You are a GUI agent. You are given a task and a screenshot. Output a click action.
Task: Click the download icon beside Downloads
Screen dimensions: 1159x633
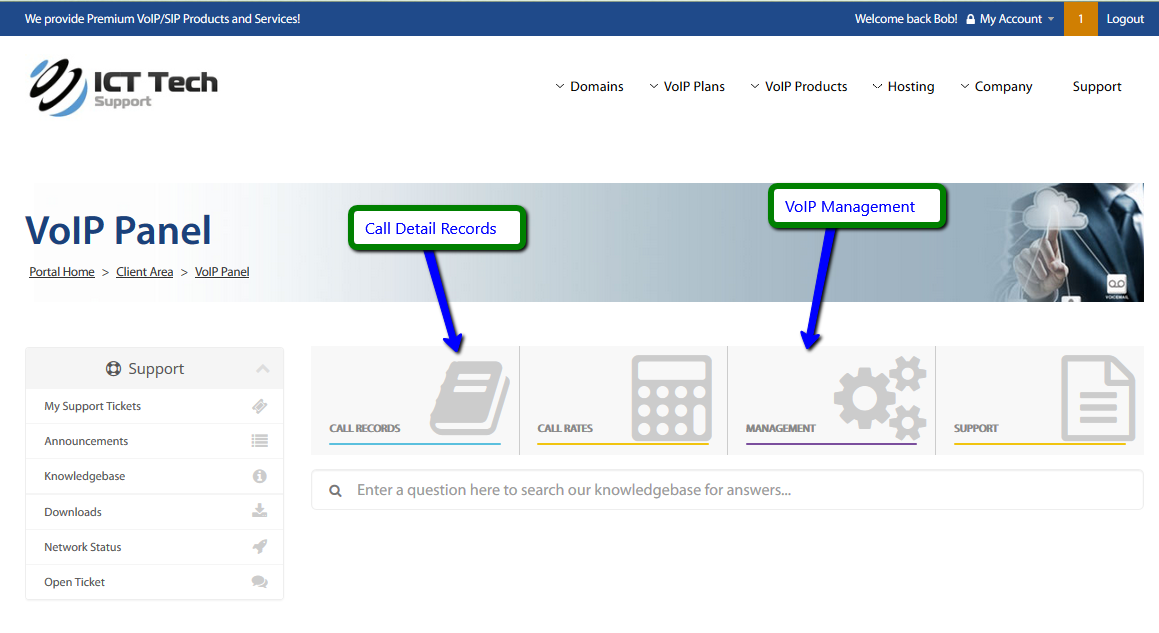[259, 511]
